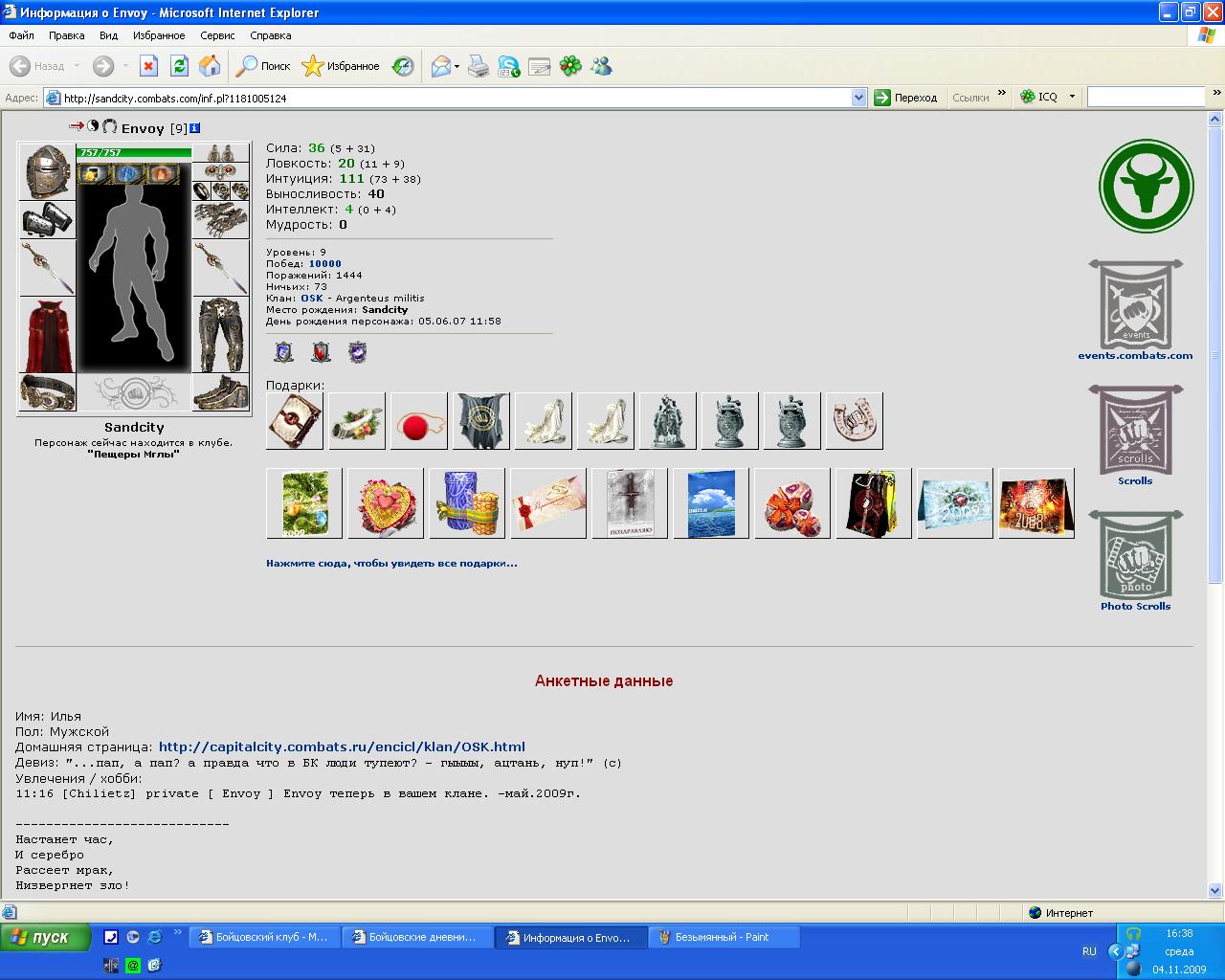Screen dimensions: 1225x980
Task: Click the bracers equipment slot
Action: tap(47, 219)
